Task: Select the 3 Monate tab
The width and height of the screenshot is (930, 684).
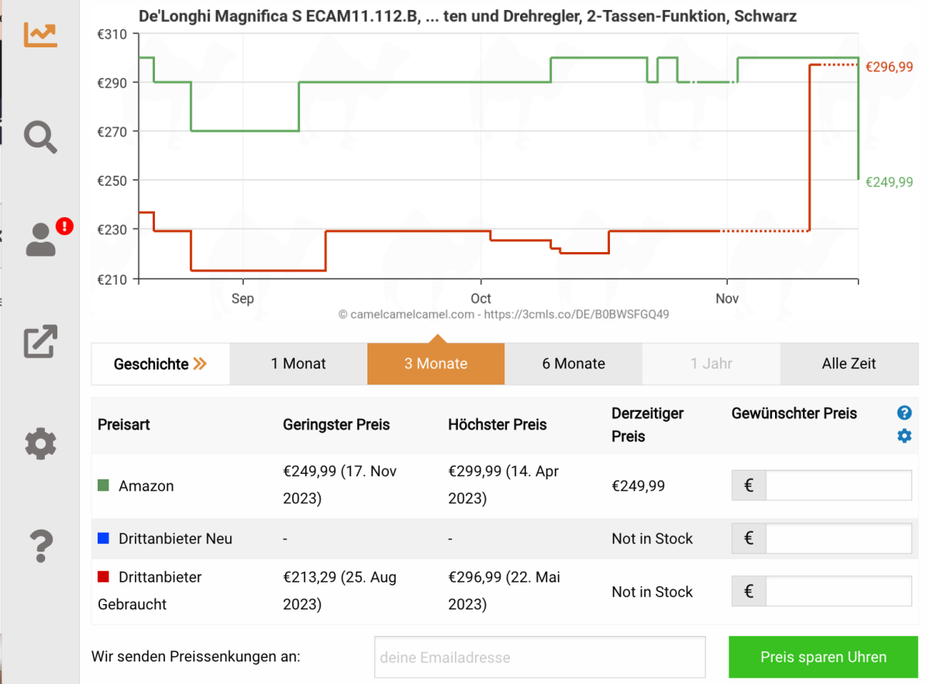Action: (x=436, y=364)
